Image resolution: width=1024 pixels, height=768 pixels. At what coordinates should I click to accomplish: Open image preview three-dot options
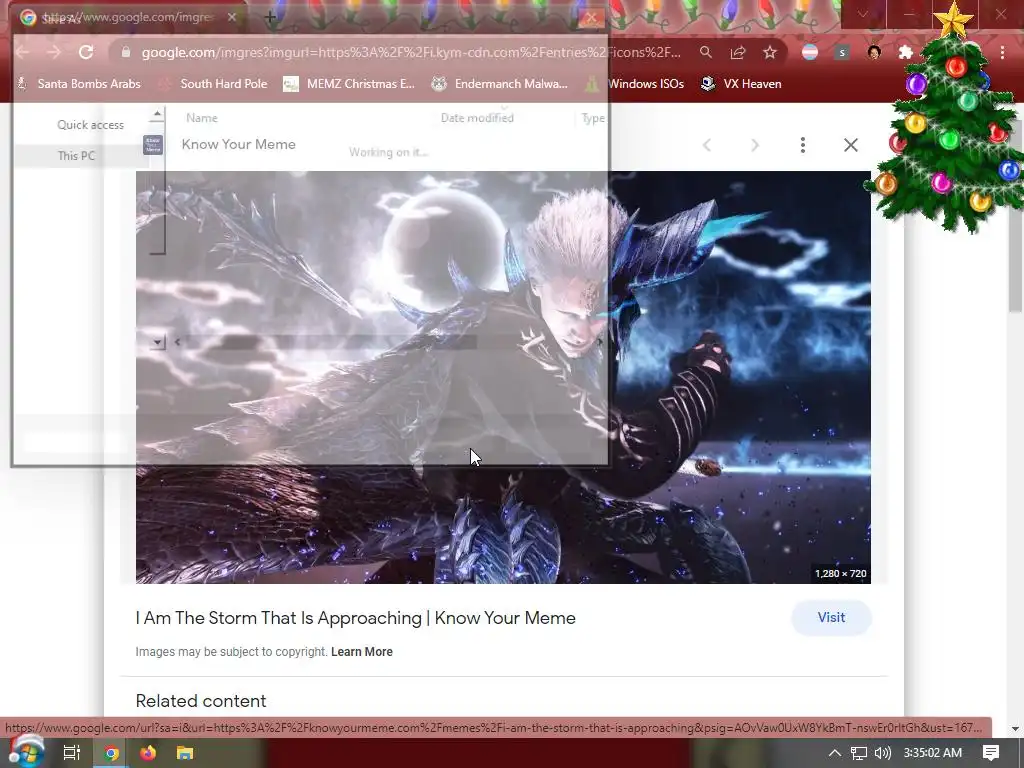pos(803,145)
